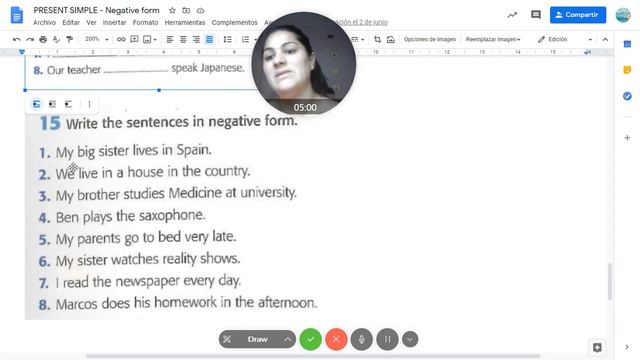Image resolution: width=640 pixels, height=360 pixels.
Task: Star the PRESENT SIMPLE document
Action: 172,10
